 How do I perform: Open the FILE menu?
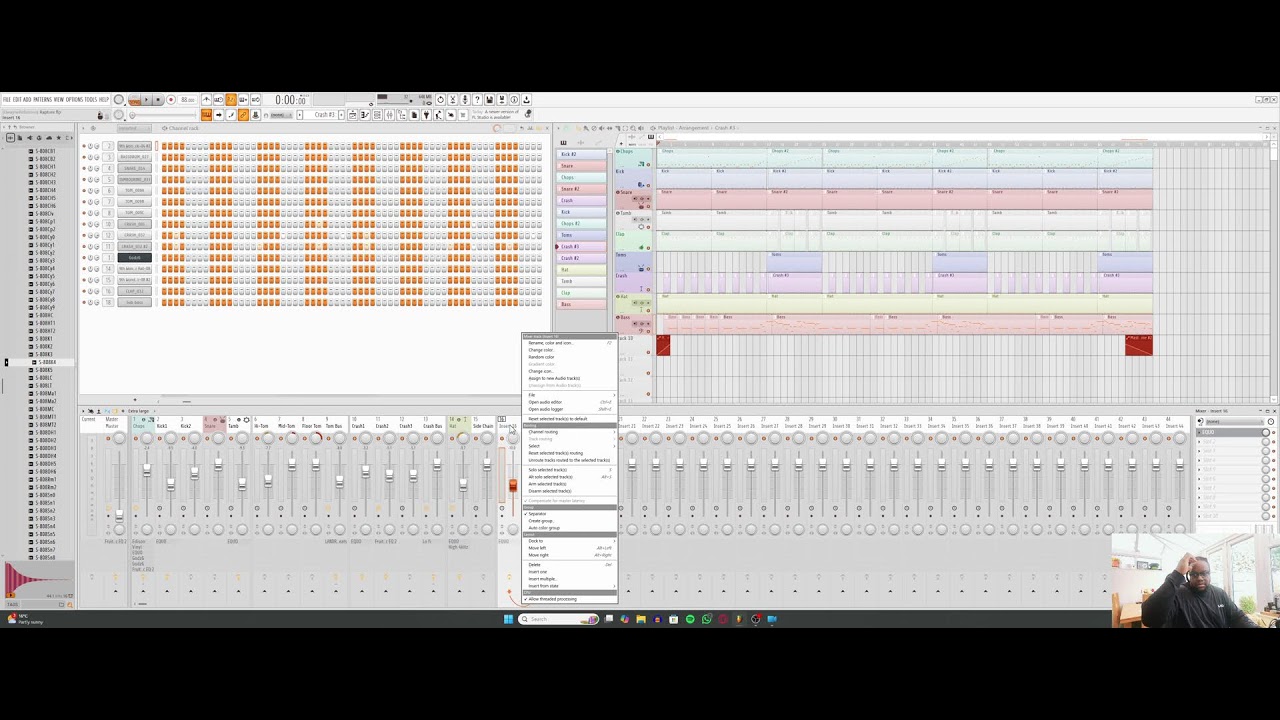8,99
